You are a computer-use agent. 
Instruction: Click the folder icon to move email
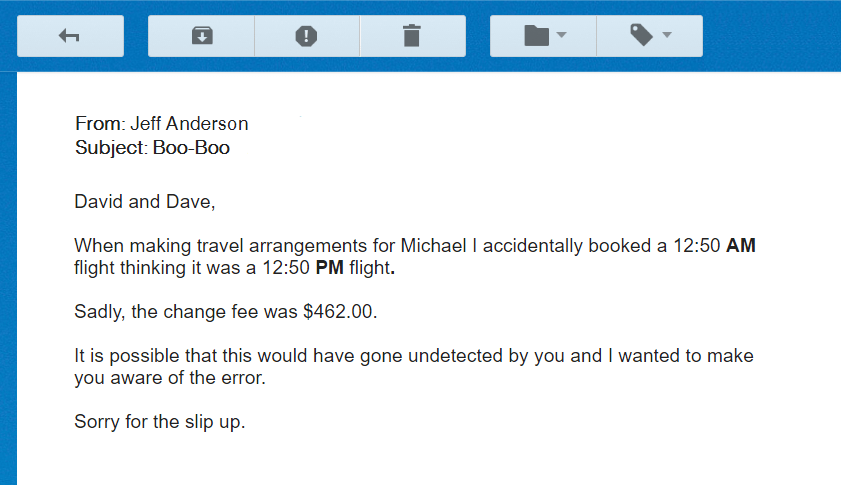537,36
